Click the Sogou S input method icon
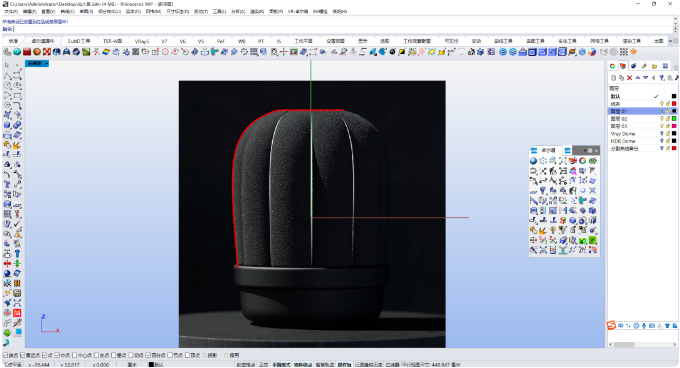The height and width of the screenshot is (368, 680). coord(611,326)
